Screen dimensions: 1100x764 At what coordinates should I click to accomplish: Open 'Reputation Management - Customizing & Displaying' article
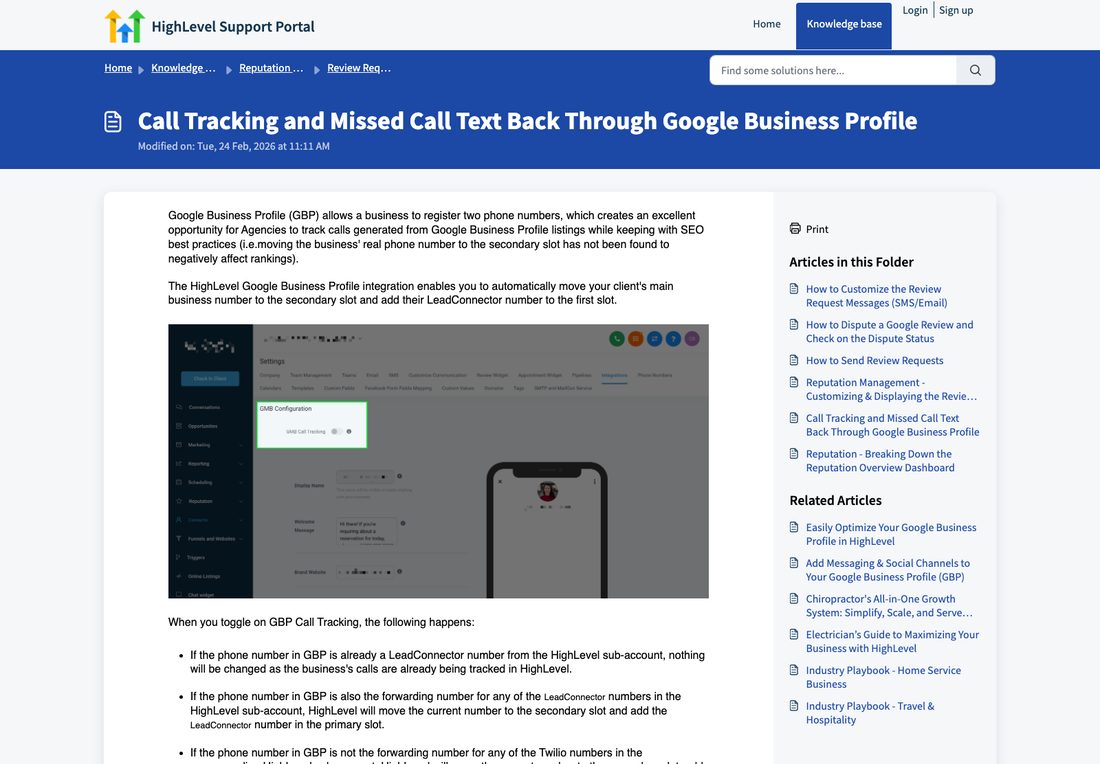click(x=891, y=389)
